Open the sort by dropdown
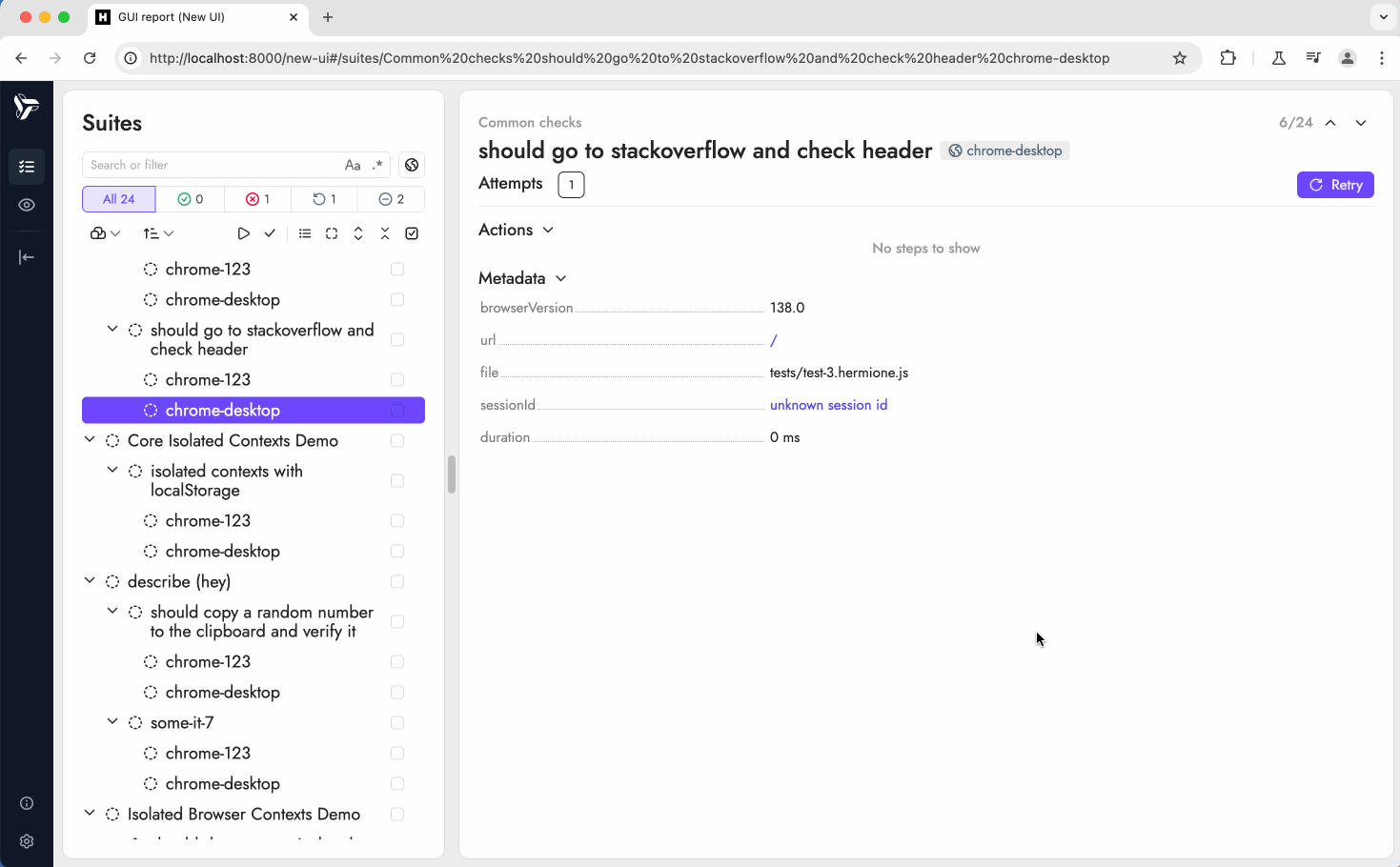 (158, 233)
